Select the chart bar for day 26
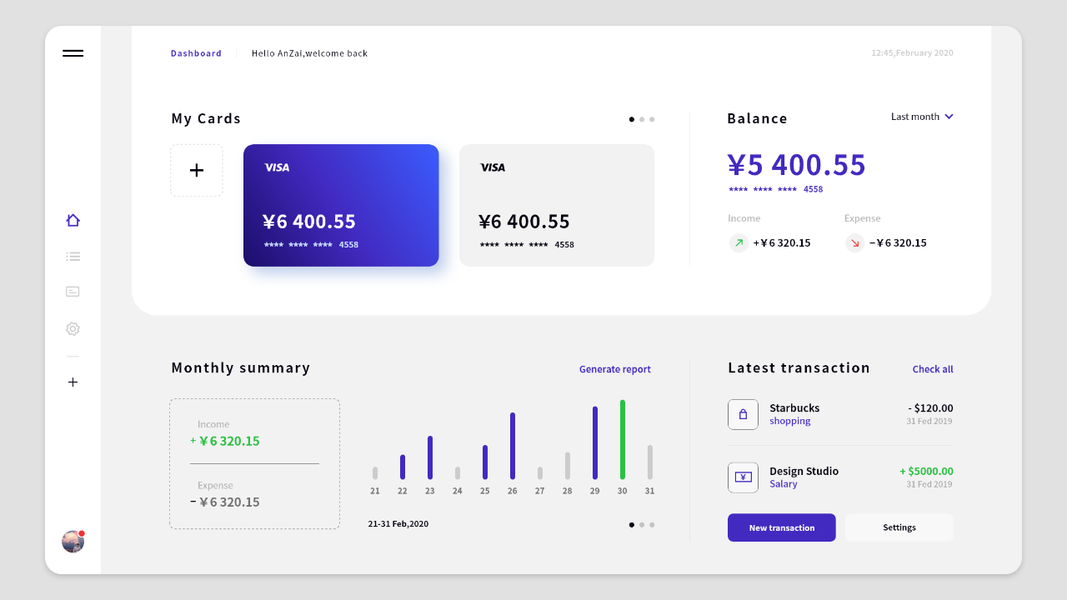Viewport: 1067px width, 600px height. (x=512, y=446)
